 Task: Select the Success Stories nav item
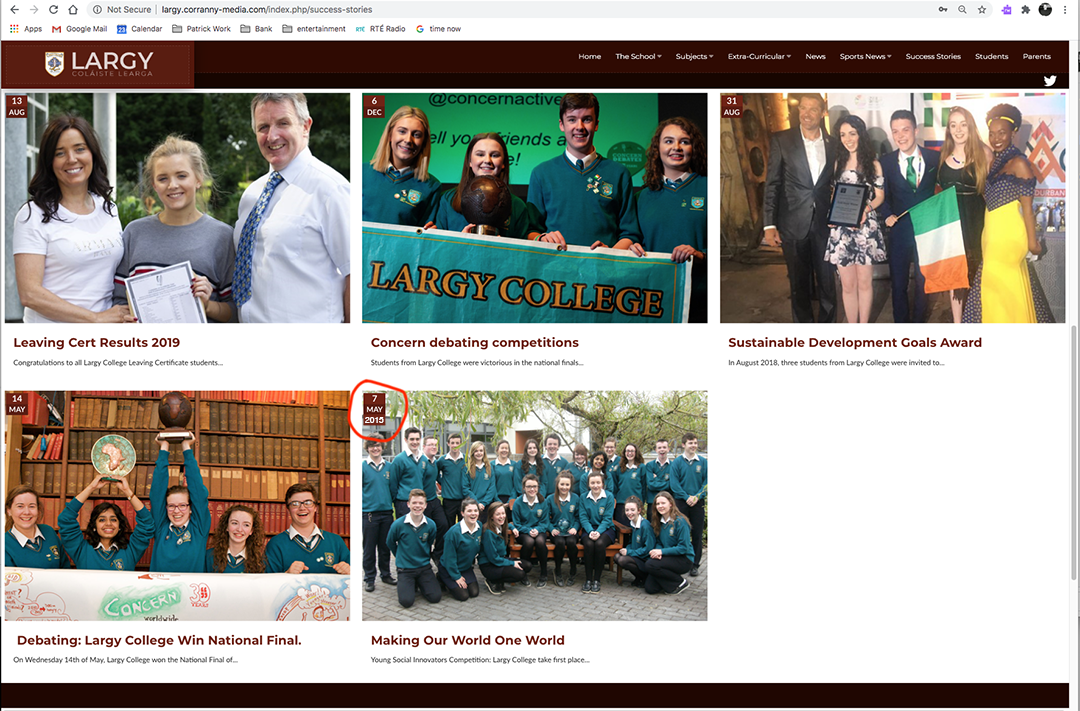(x=933, y=57)
